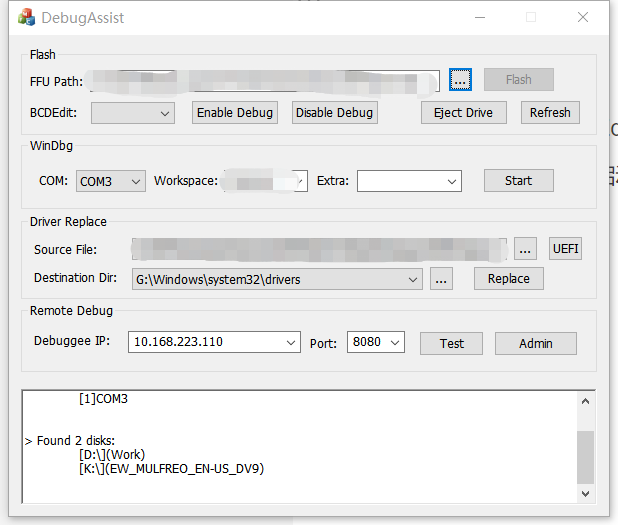Click the [1]COM3 log line

(x=103, y=399)
